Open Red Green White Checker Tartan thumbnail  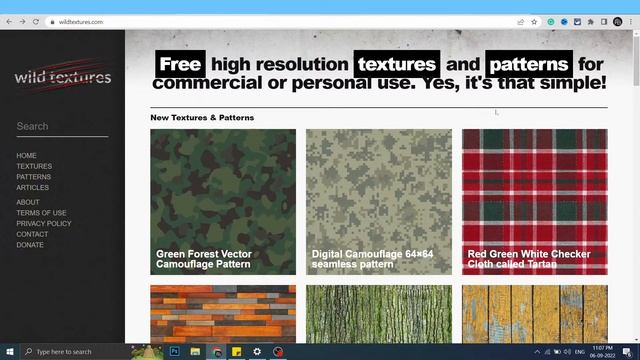click(535, 202)
